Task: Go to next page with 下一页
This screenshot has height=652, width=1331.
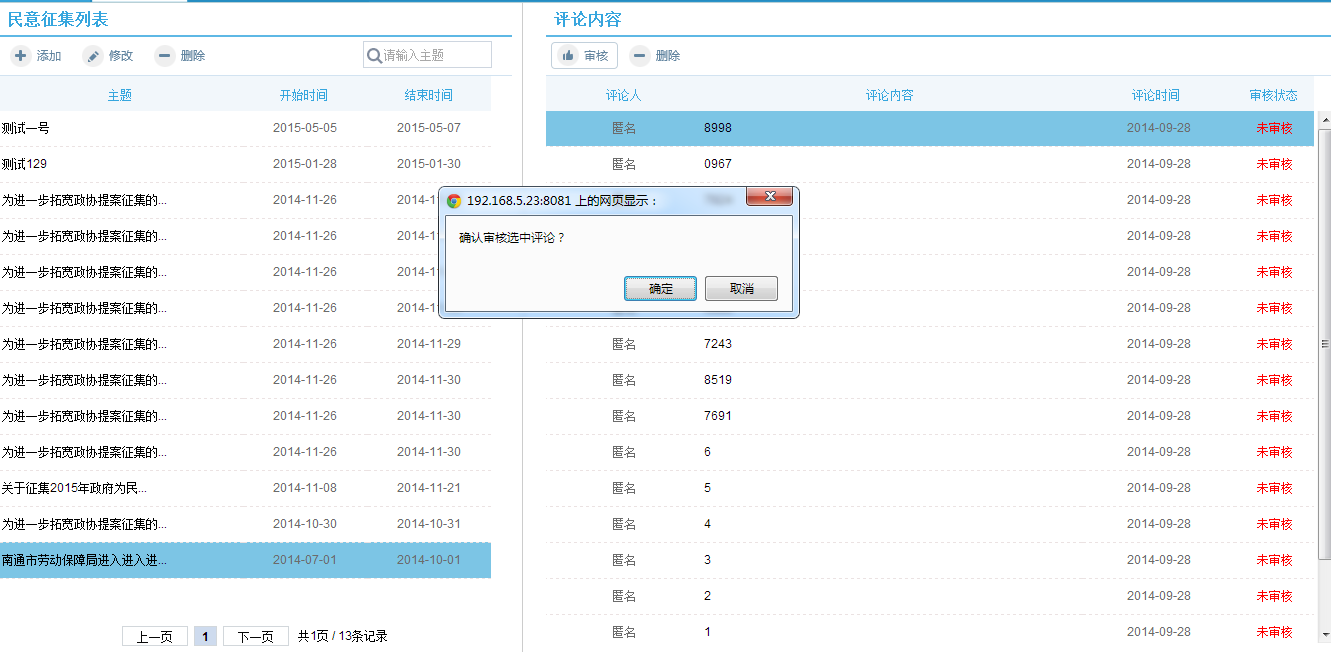Action: coord(256,636)
